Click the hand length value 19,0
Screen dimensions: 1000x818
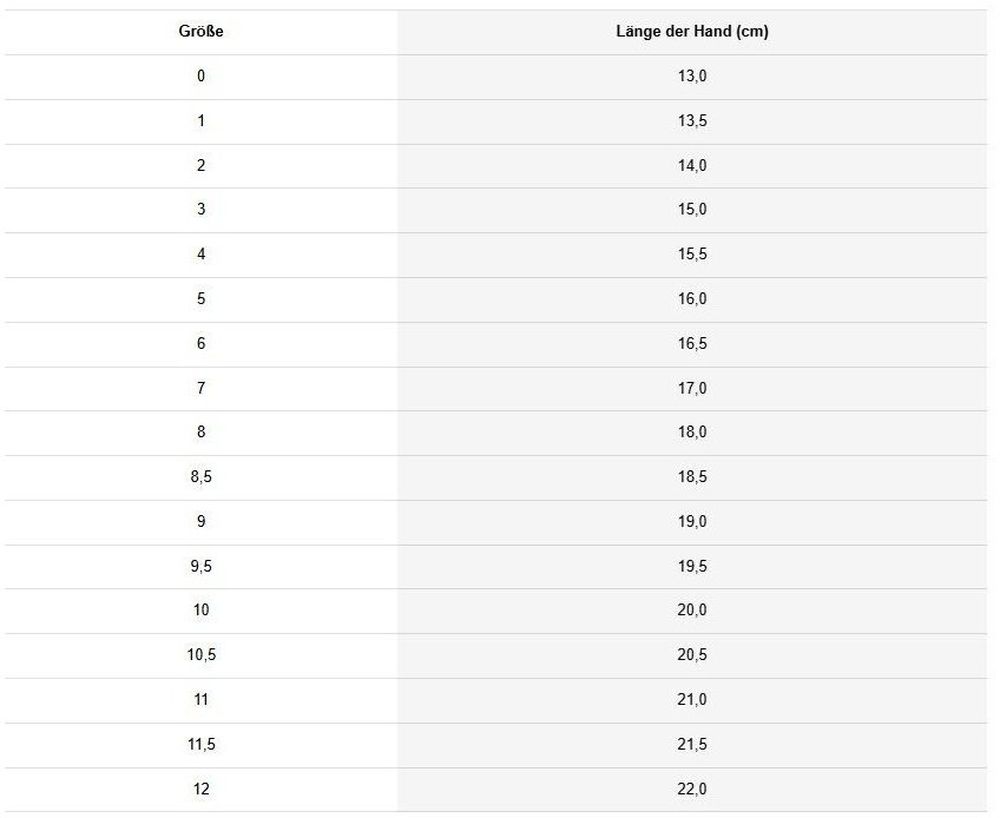692,522
